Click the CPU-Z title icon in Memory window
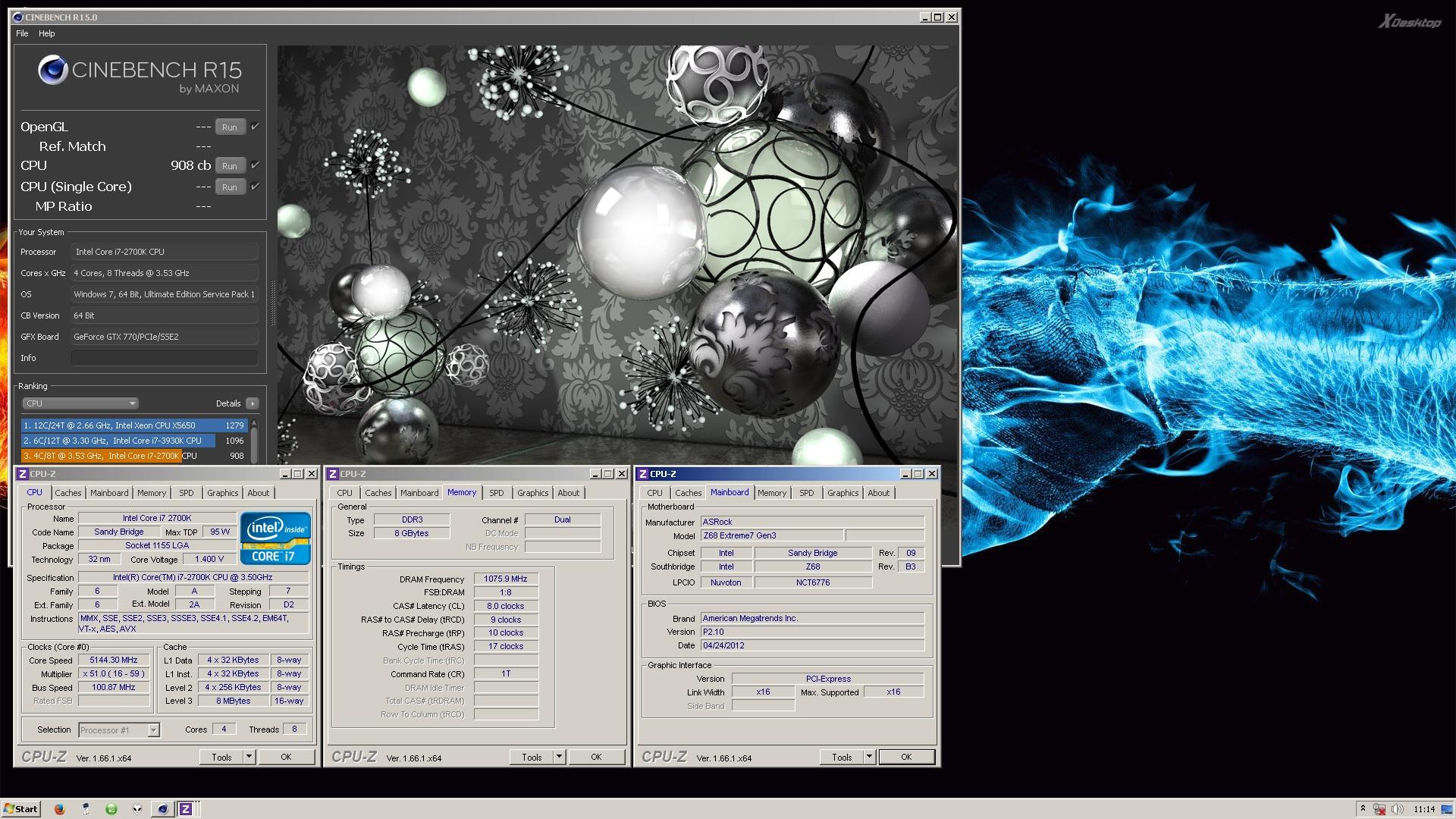The image size is (1456, 819). point(333,474)
